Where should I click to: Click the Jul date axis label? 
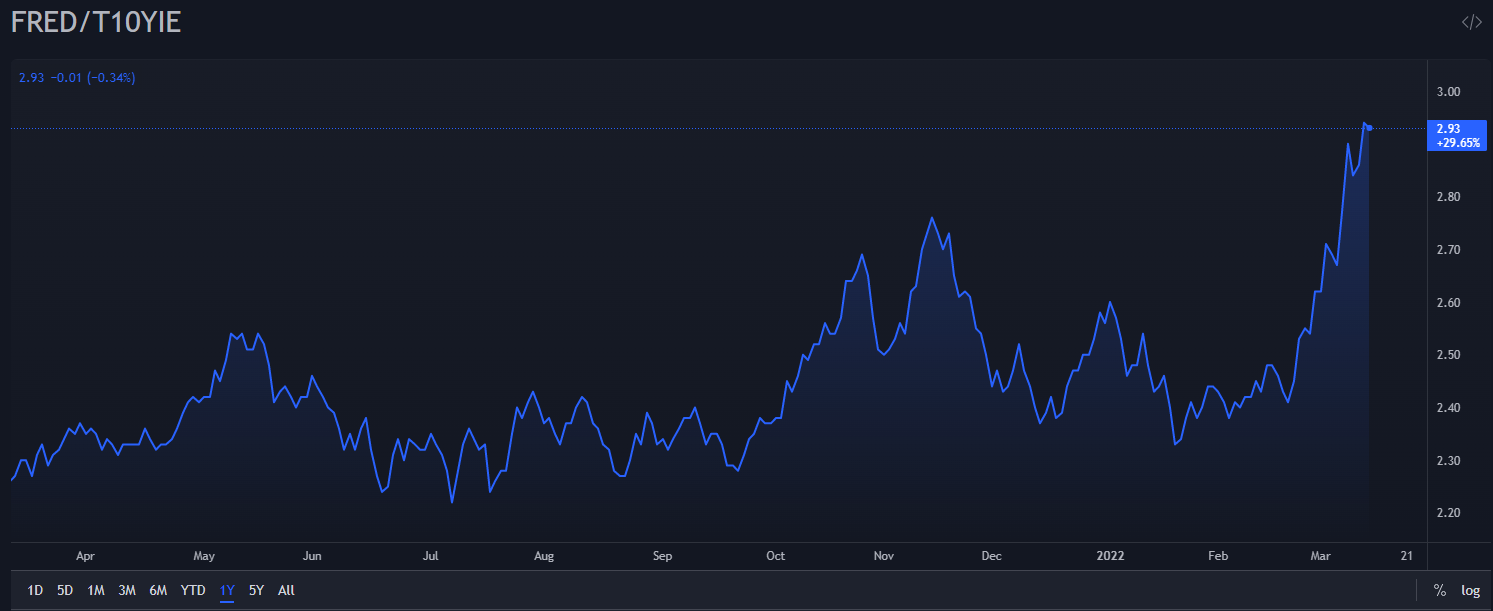(x=431, y=556)
